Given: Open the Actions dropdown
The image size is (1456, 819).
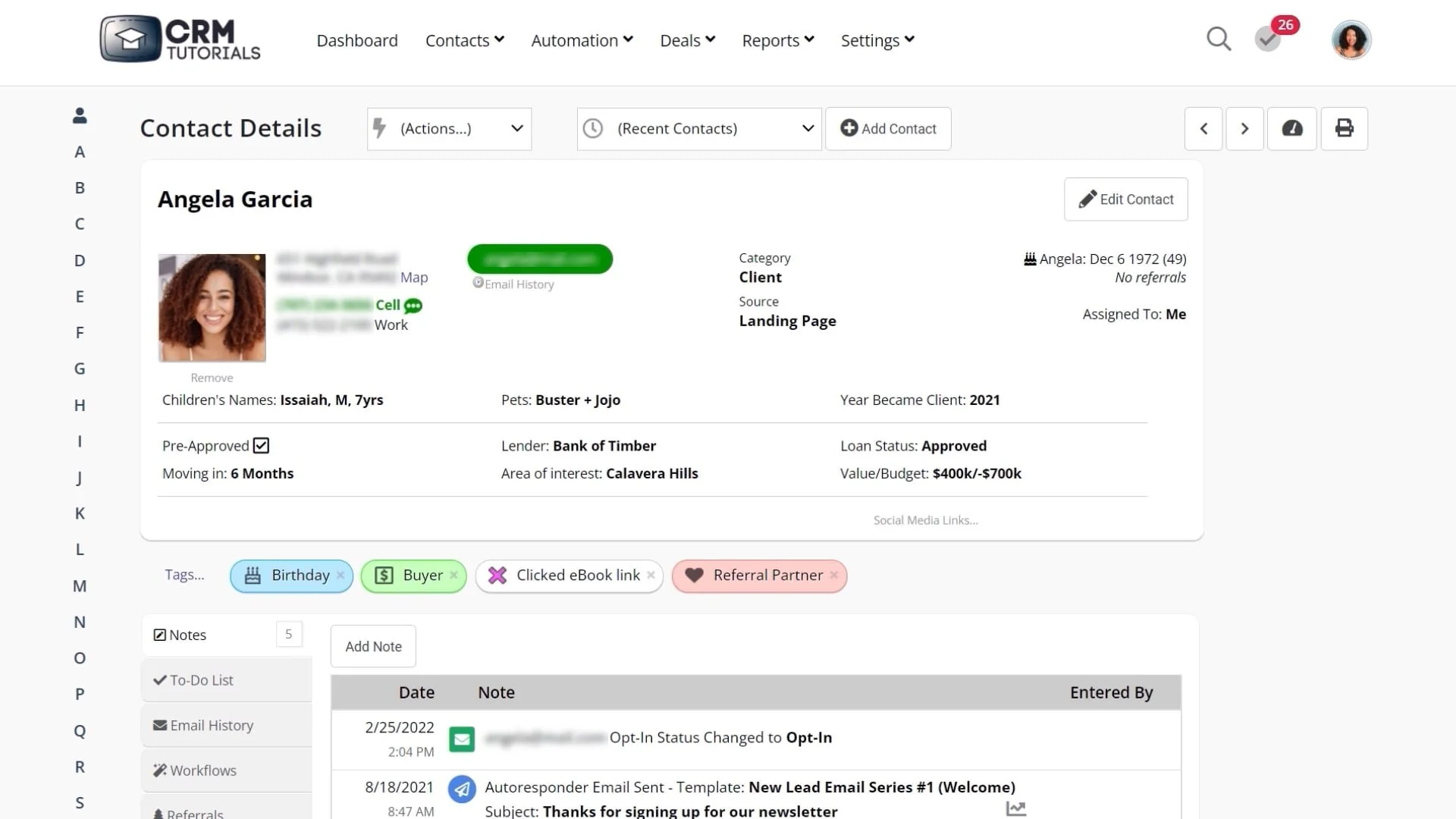Looking at the screenshot, I should click(x=449, y=129).
